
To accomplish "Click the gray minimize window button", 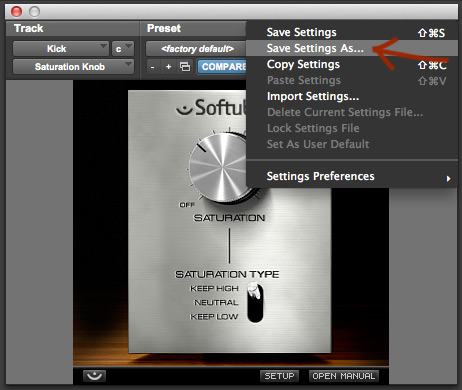I will click(x=34, y=12).
